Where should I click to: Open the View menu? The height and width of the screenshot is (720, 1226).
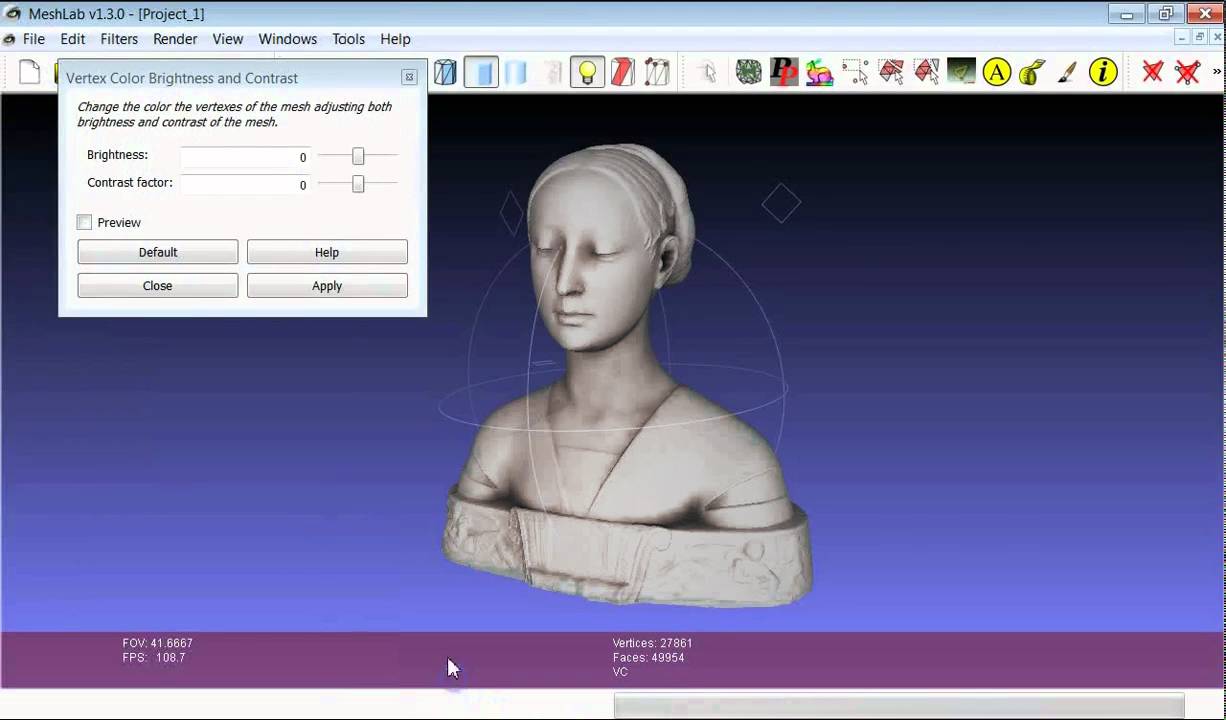227,39
